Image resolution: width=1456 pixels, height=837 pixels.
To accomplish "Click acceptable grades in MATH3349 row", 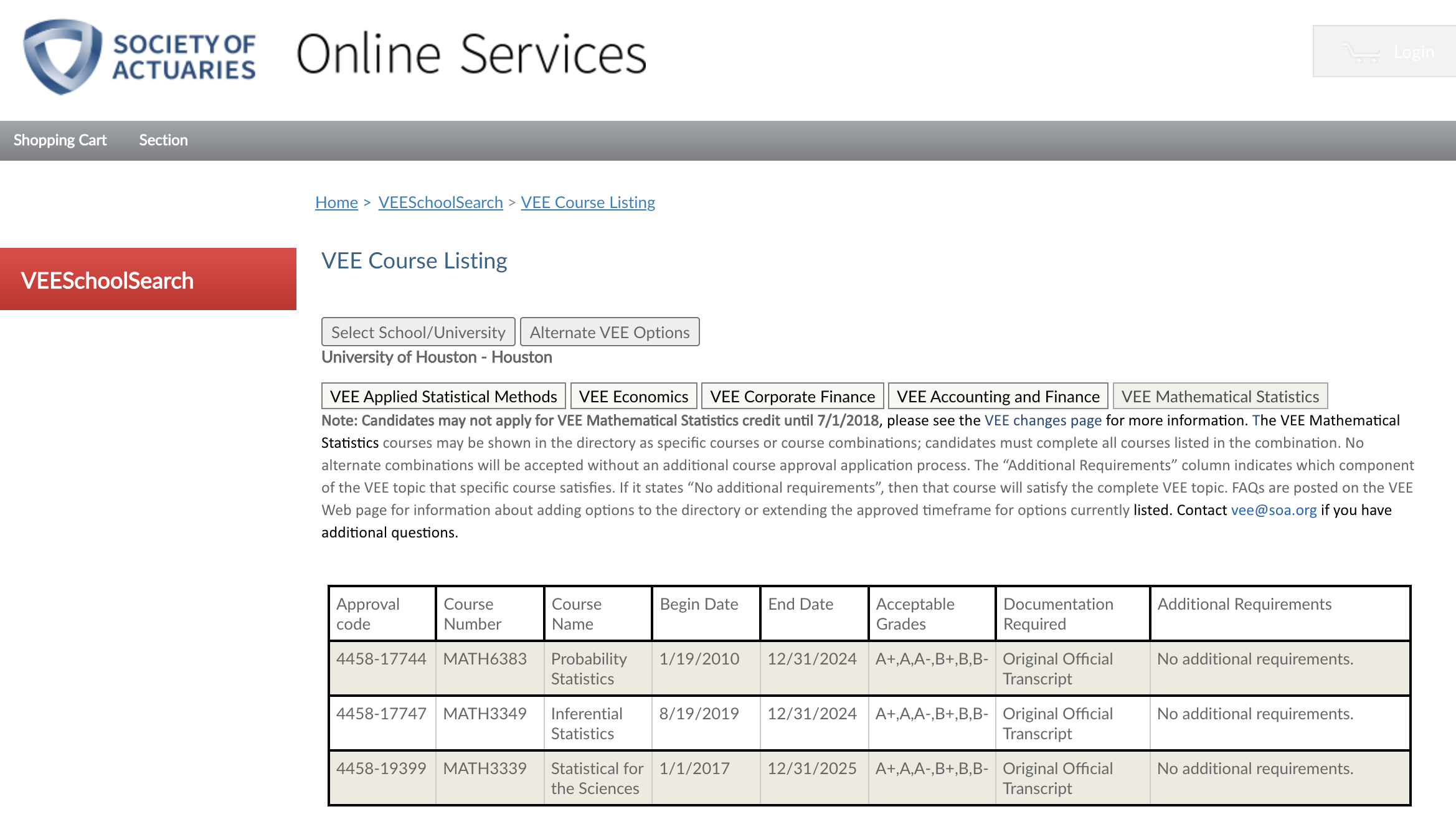I will 932,714.
